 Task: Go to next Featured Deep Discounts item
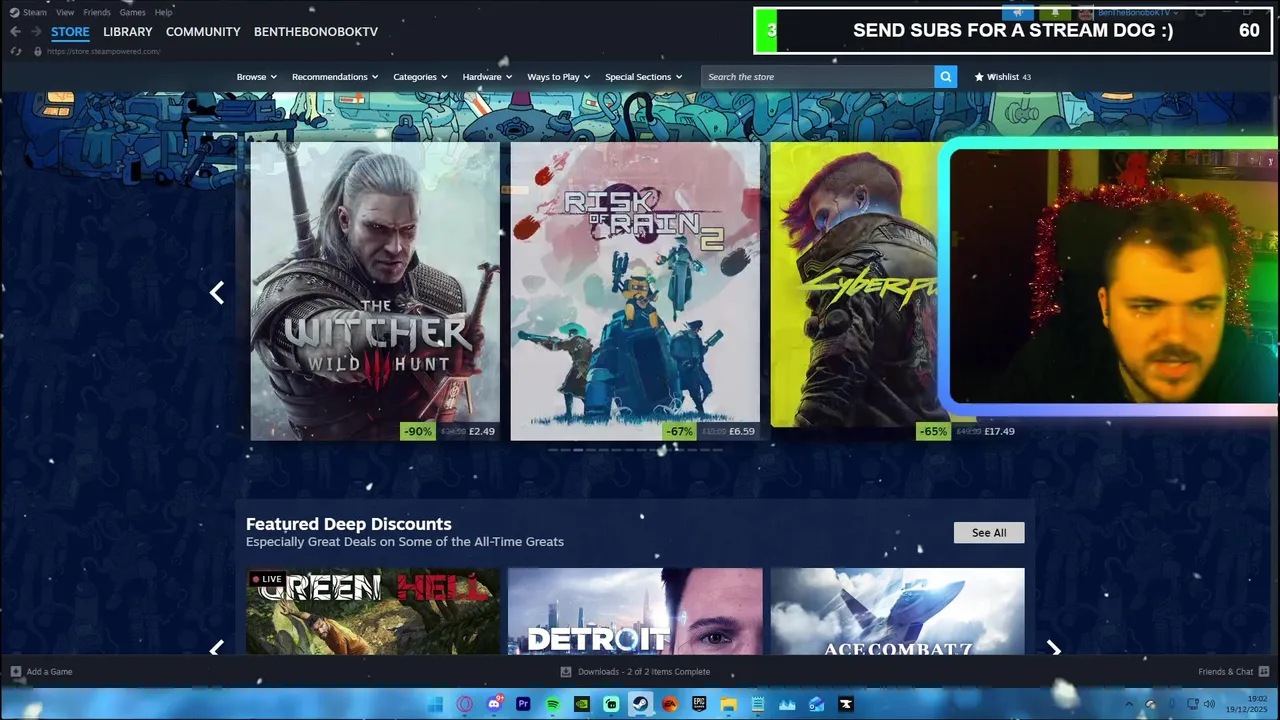pyautogui.click(x=1054, y=648)
